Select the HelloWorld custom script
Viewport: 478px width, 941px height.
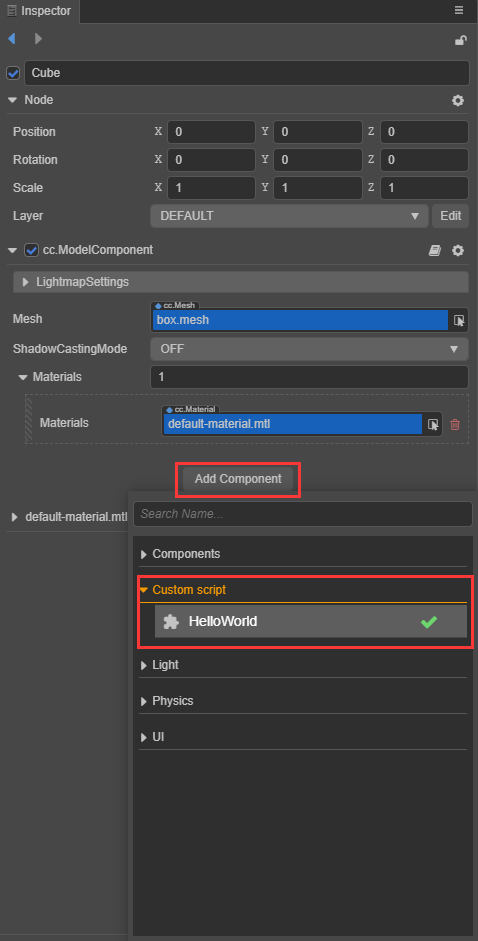tap(311, 621)
